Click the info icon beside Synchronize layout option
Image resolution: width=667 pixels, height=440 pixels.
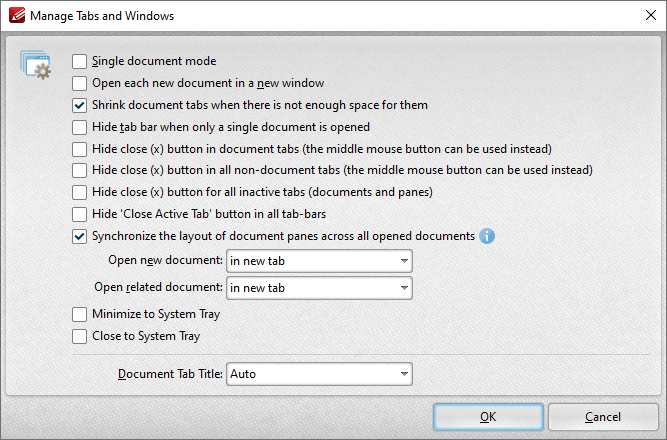tap(487, 236)
